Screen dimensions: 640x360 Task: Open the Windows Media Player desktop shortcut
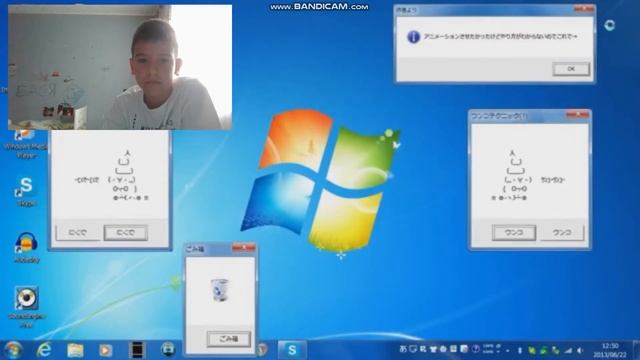pyautogui.click(x=25, y=144)
